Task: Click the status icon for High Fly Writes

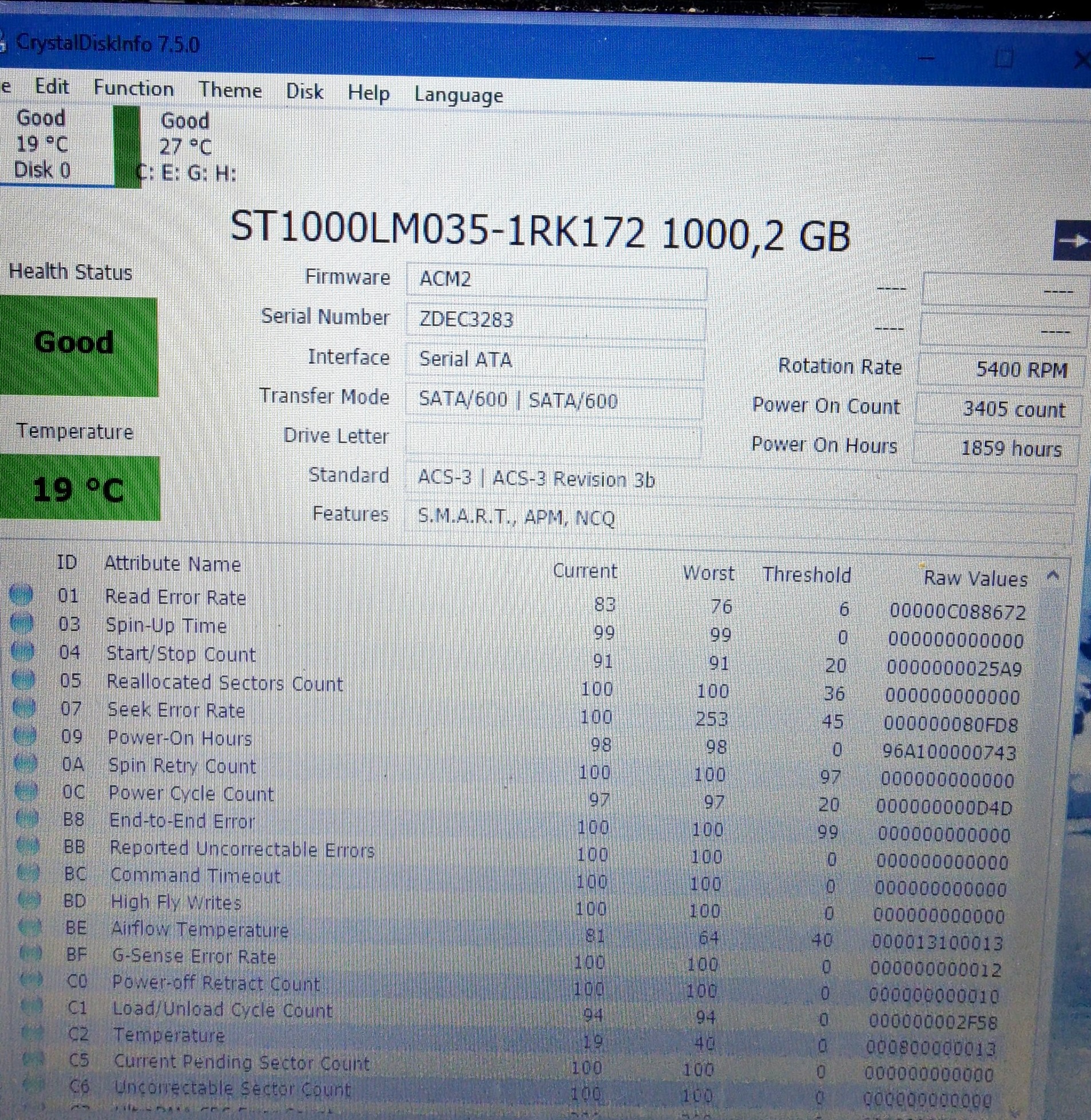Action: pos(29,900)
